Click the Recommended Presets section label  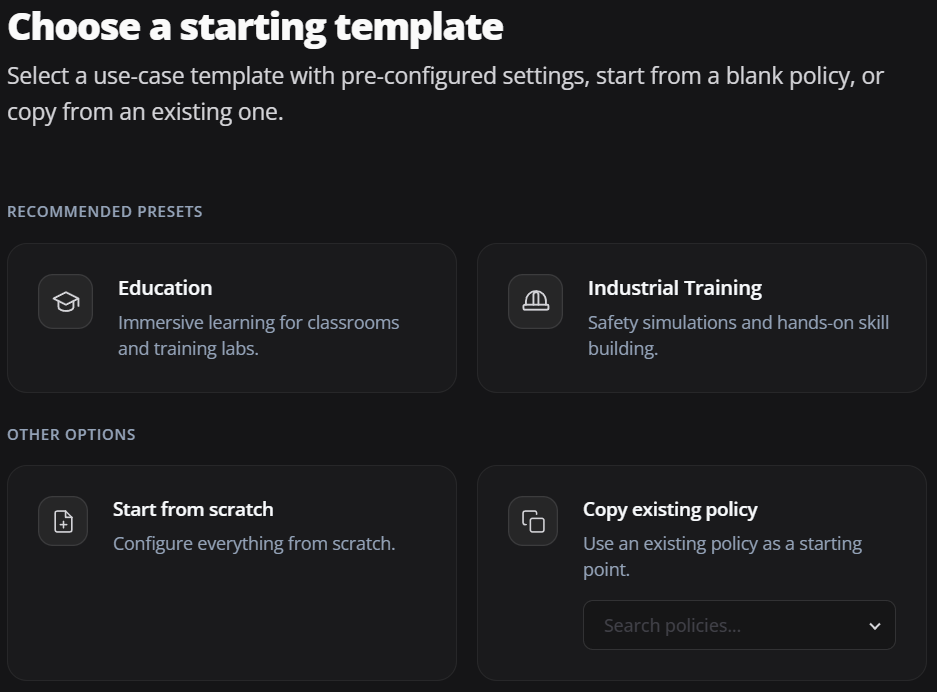coord(105,212)
